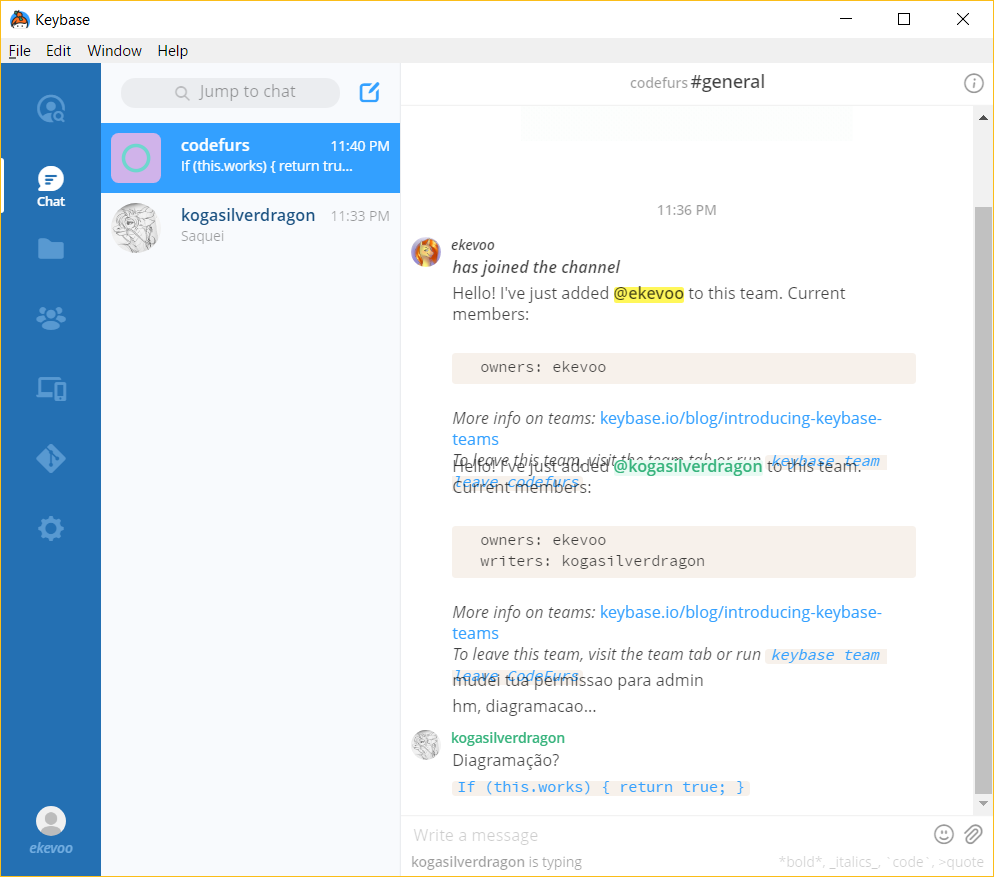The image size is (994, 877).
Task: Open the People search sidebar icon
Action: point(51,108)
